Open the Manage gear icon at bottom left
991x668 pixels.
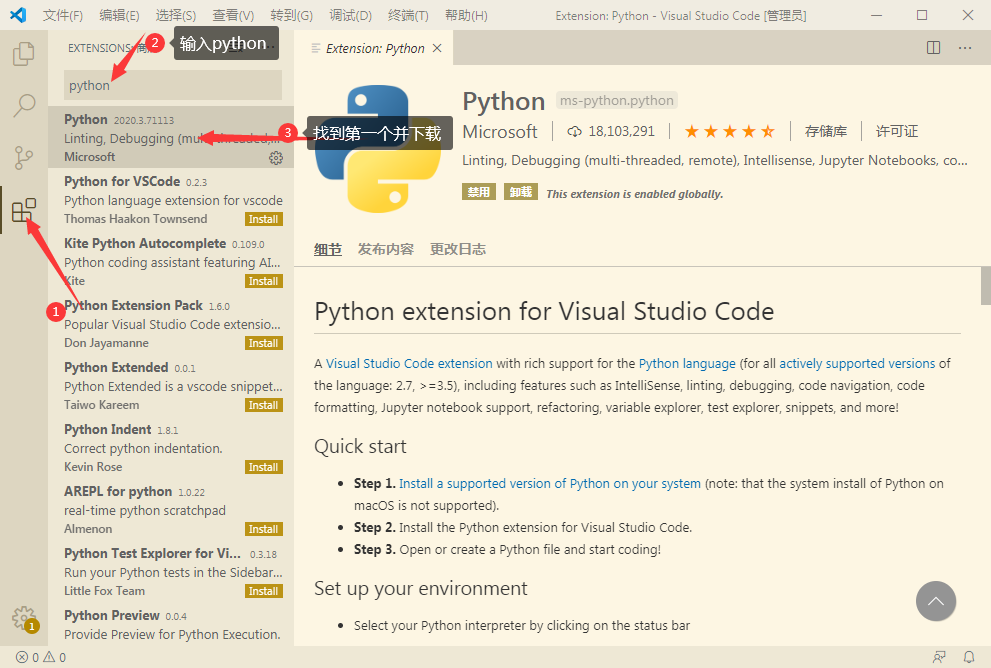23,617
